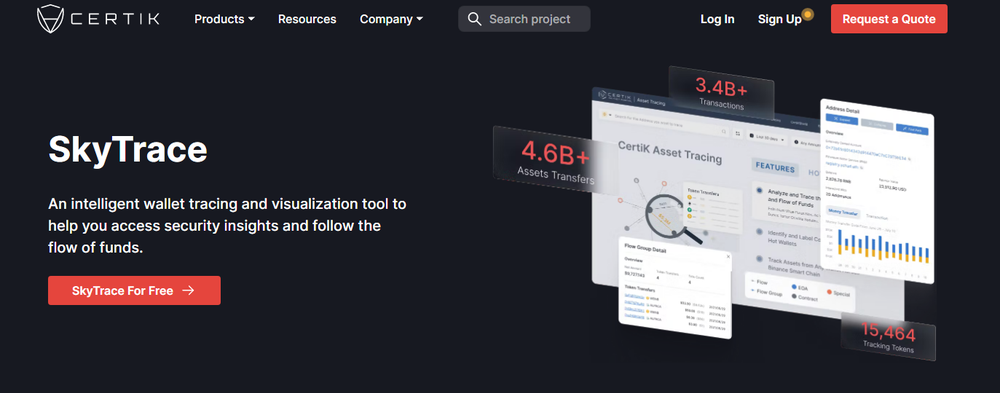Image resolution: width=1000 pixels, height=393 pixels.
Task: Focus the Search project field
Action: [524, 19]
